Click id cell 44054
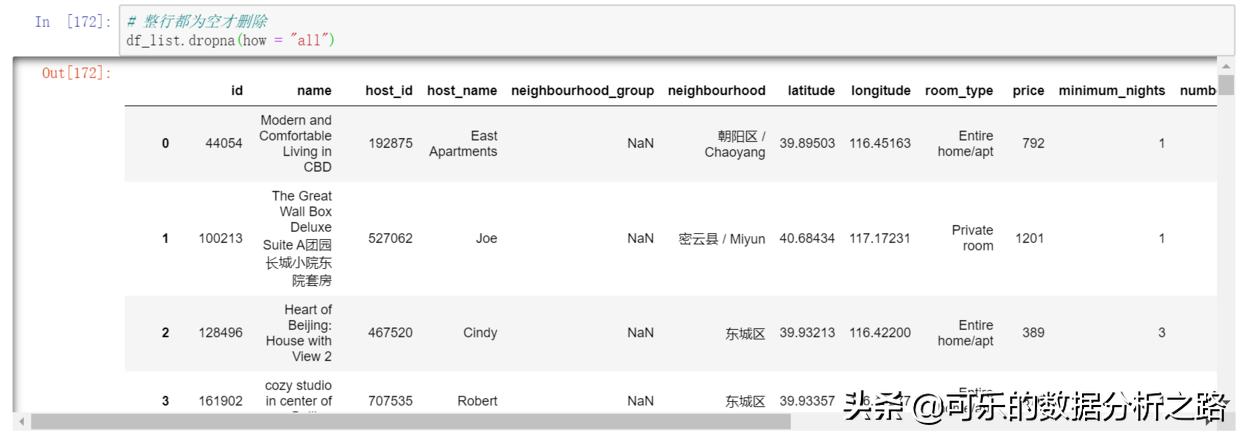The image size is (1240, 436). point(224,143)
